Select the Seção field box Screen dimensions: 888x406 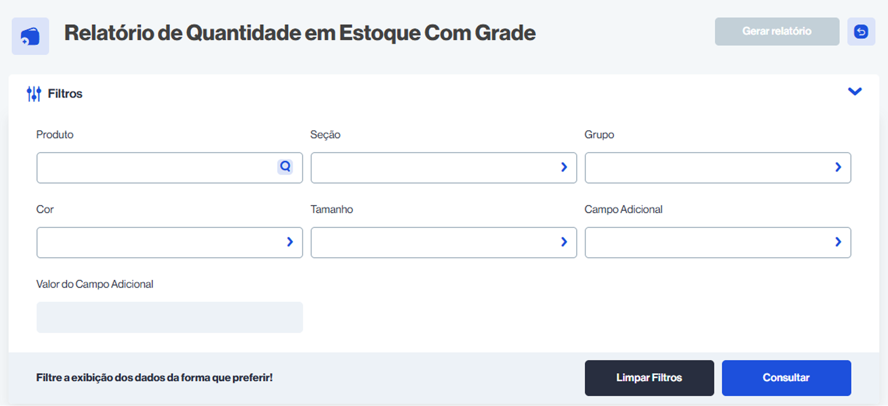[432, 168]
